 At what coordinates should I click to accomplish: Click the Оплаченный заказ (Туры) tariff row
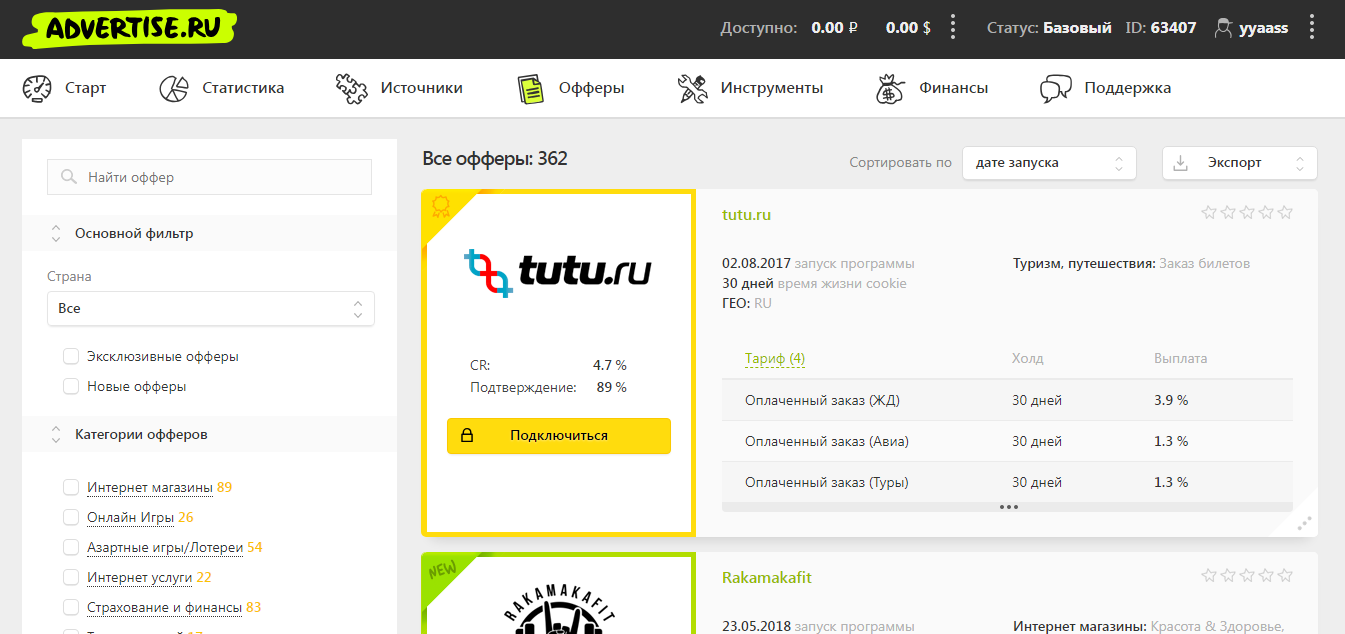pos(1007,482)
